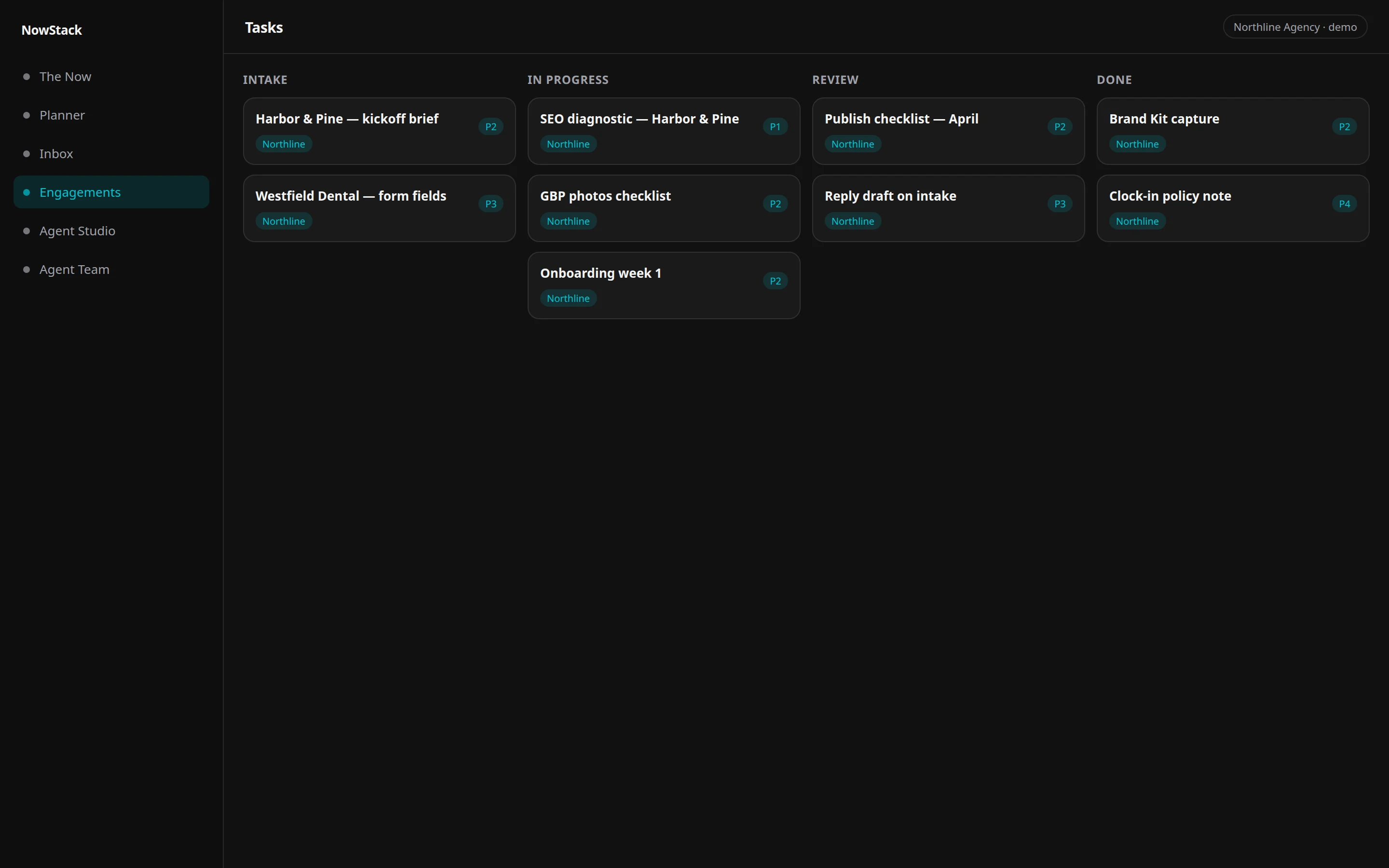Screen dimensions: 1389x868
Task: Click P2 badge on GBP photos checklist
Action: click(775, 203)
